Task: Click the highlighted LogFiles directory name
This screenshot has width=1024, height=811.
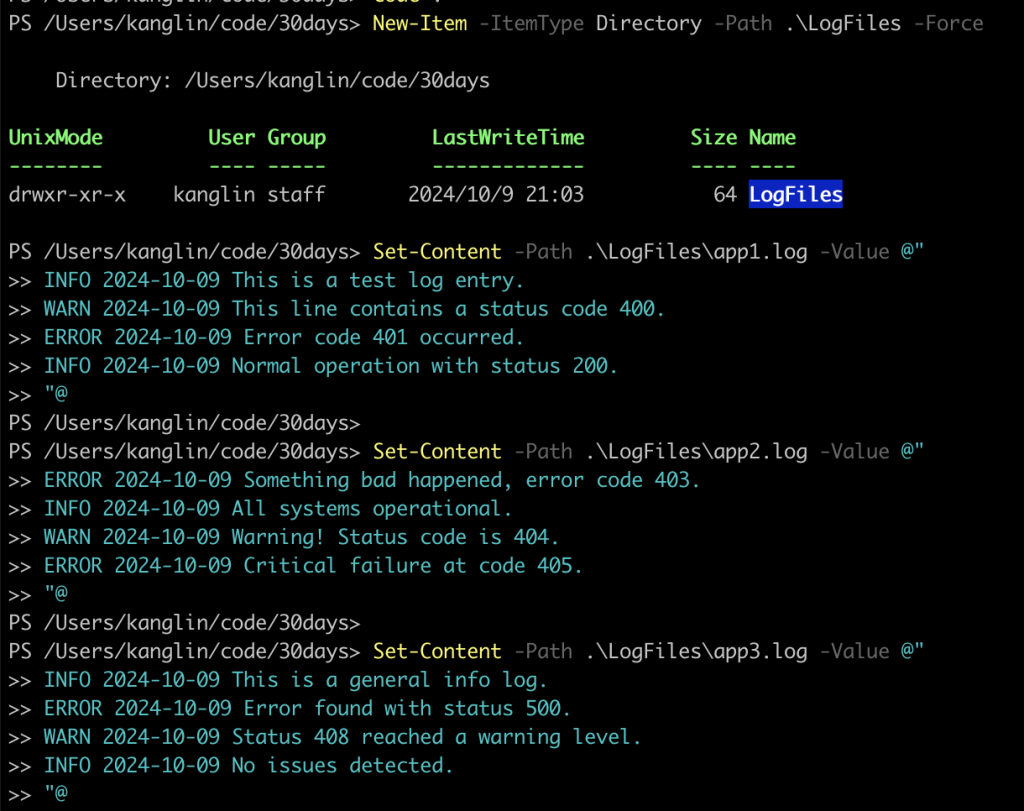Action: point(795,194)
